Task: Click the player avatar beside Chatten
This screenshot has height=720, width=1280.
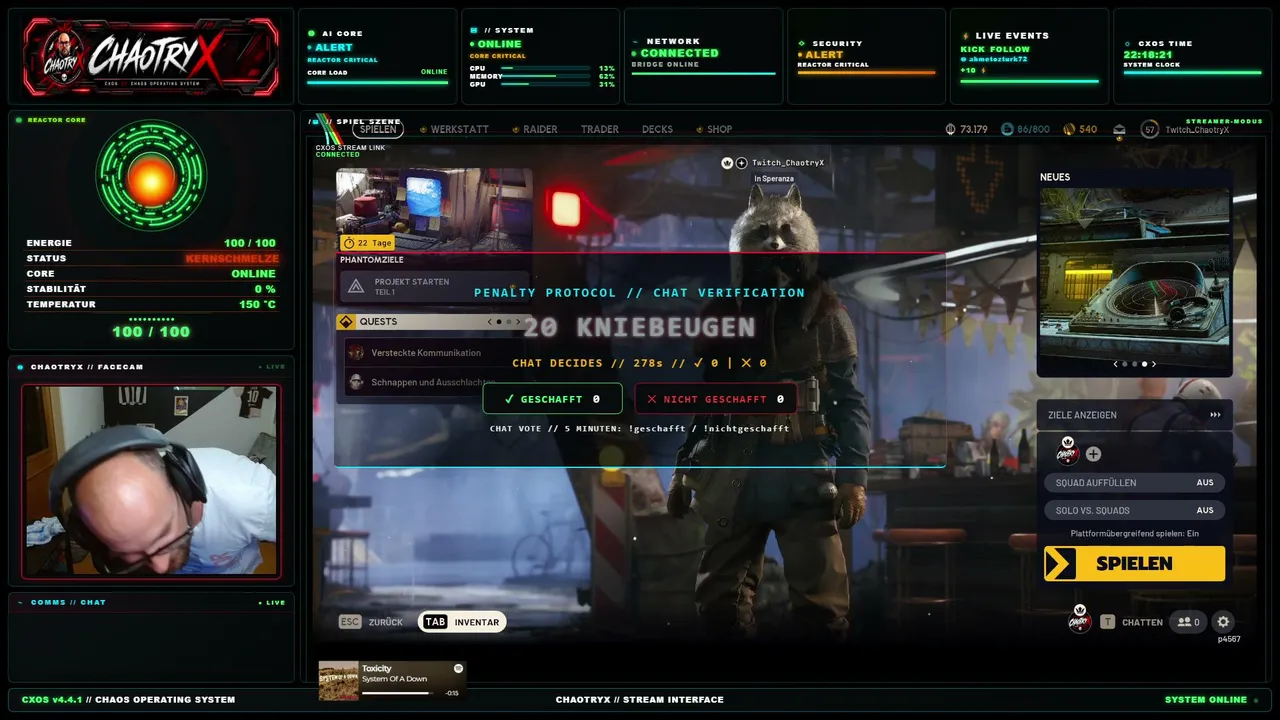Action: pos(1079,619)
